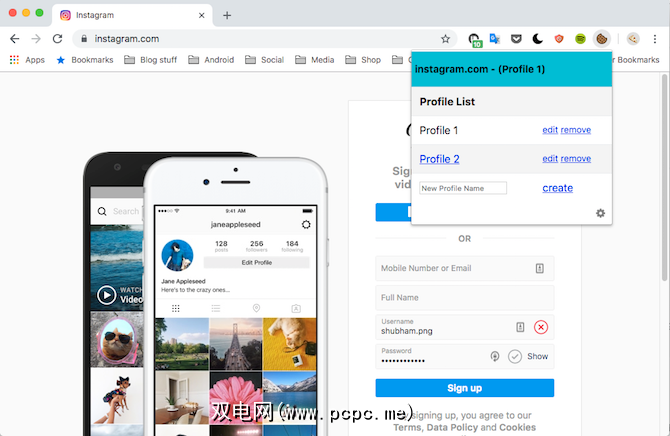This screenshot has height=436, width=670.
Task: Click the autofill icon in Mobile Number field
Action: coord(540,268)
